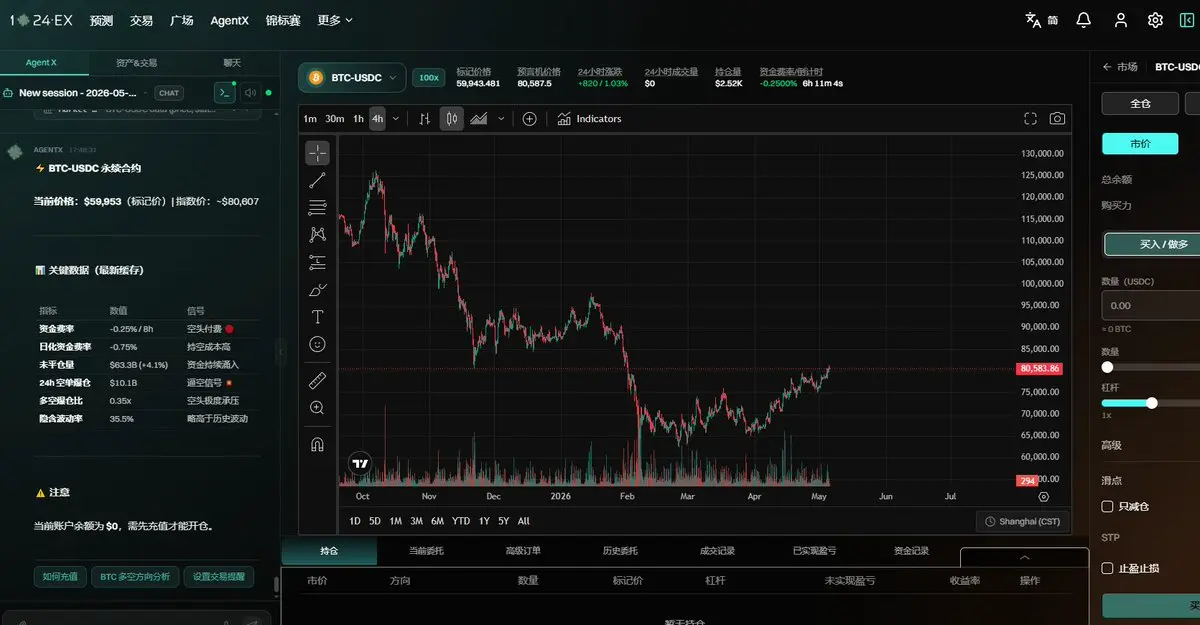Image resolution: width=1200 pixels, height=625 pixels.
Task: Open the long position forecasting tools
Action: [x=317, y=262]
